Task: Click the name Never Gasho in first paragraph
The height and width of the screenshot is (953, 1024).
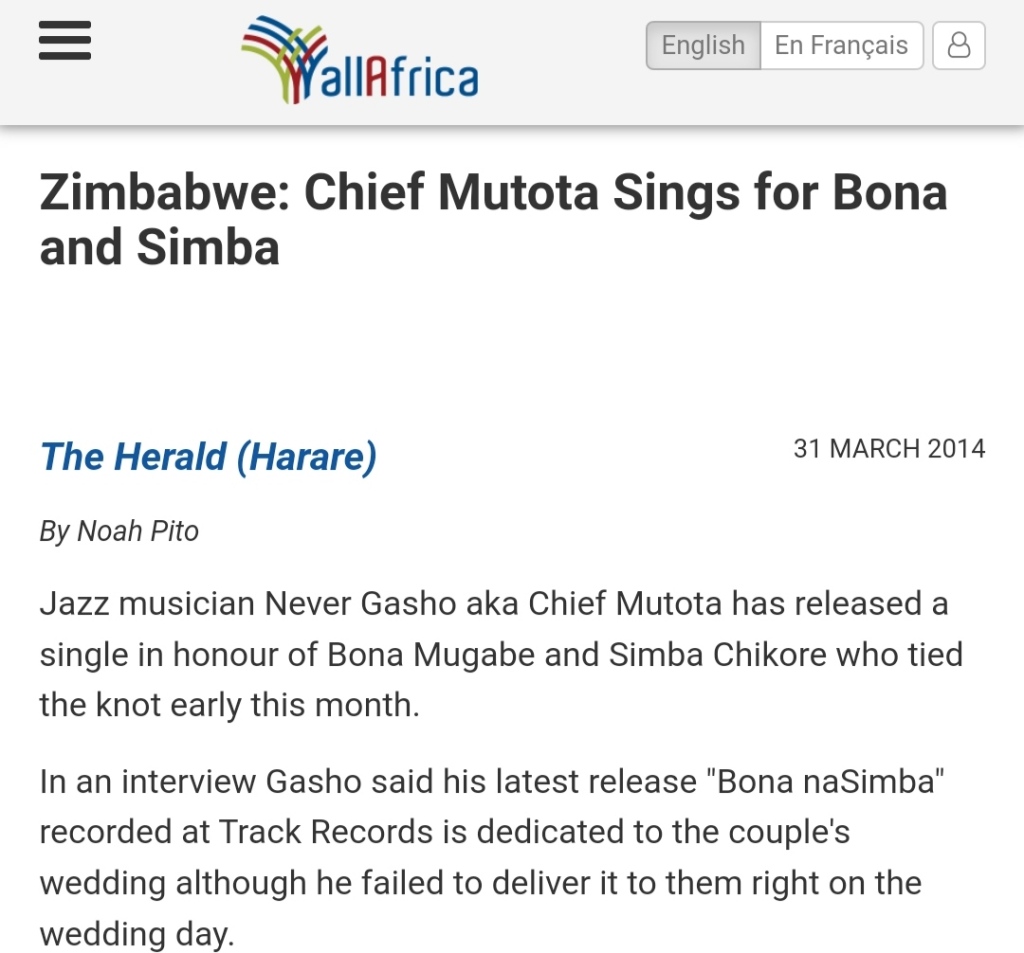Action: [391, 604]
